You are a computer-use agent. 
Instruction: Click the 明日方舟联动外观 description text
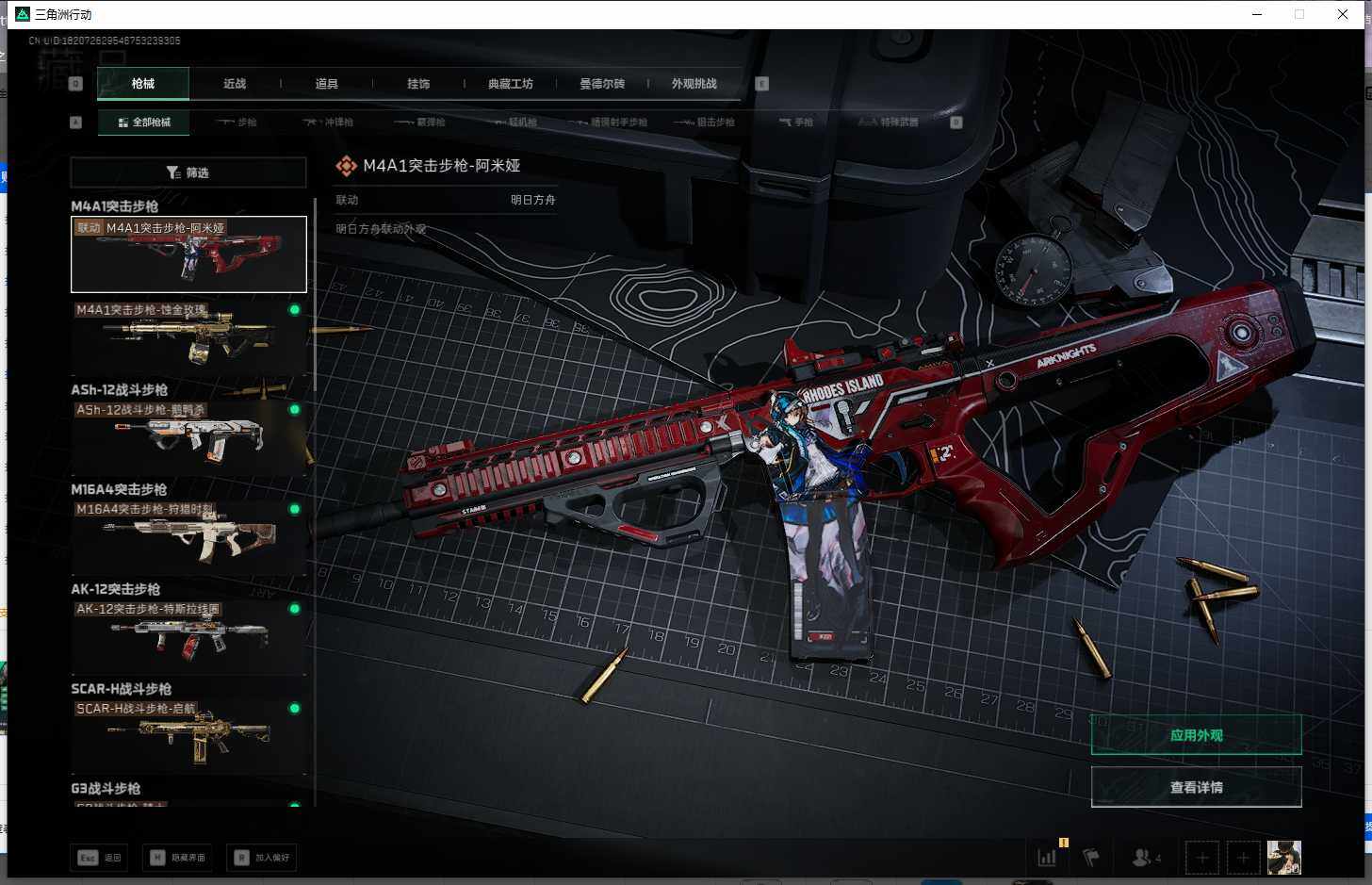pyautogui.click(x=382, y=229)
